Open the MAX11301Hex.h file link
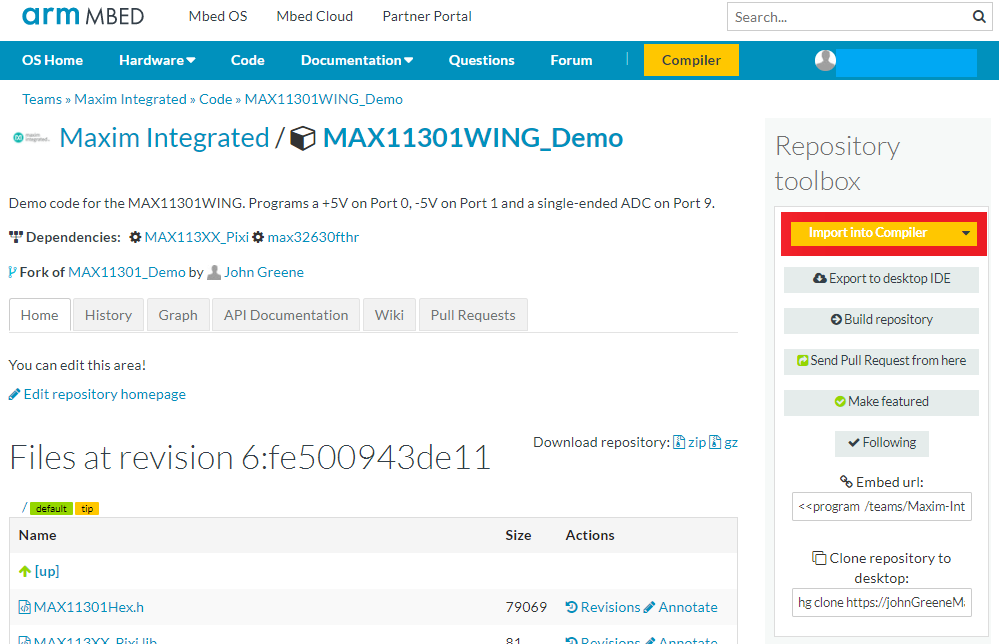999x644 pixels. coord(89,607)
